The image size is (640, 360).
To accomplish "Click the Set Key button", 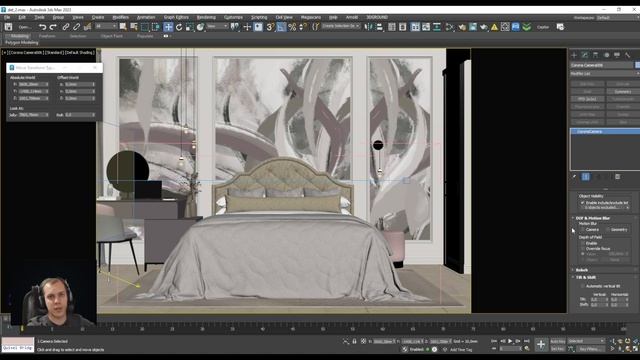I will coord(558,349).
